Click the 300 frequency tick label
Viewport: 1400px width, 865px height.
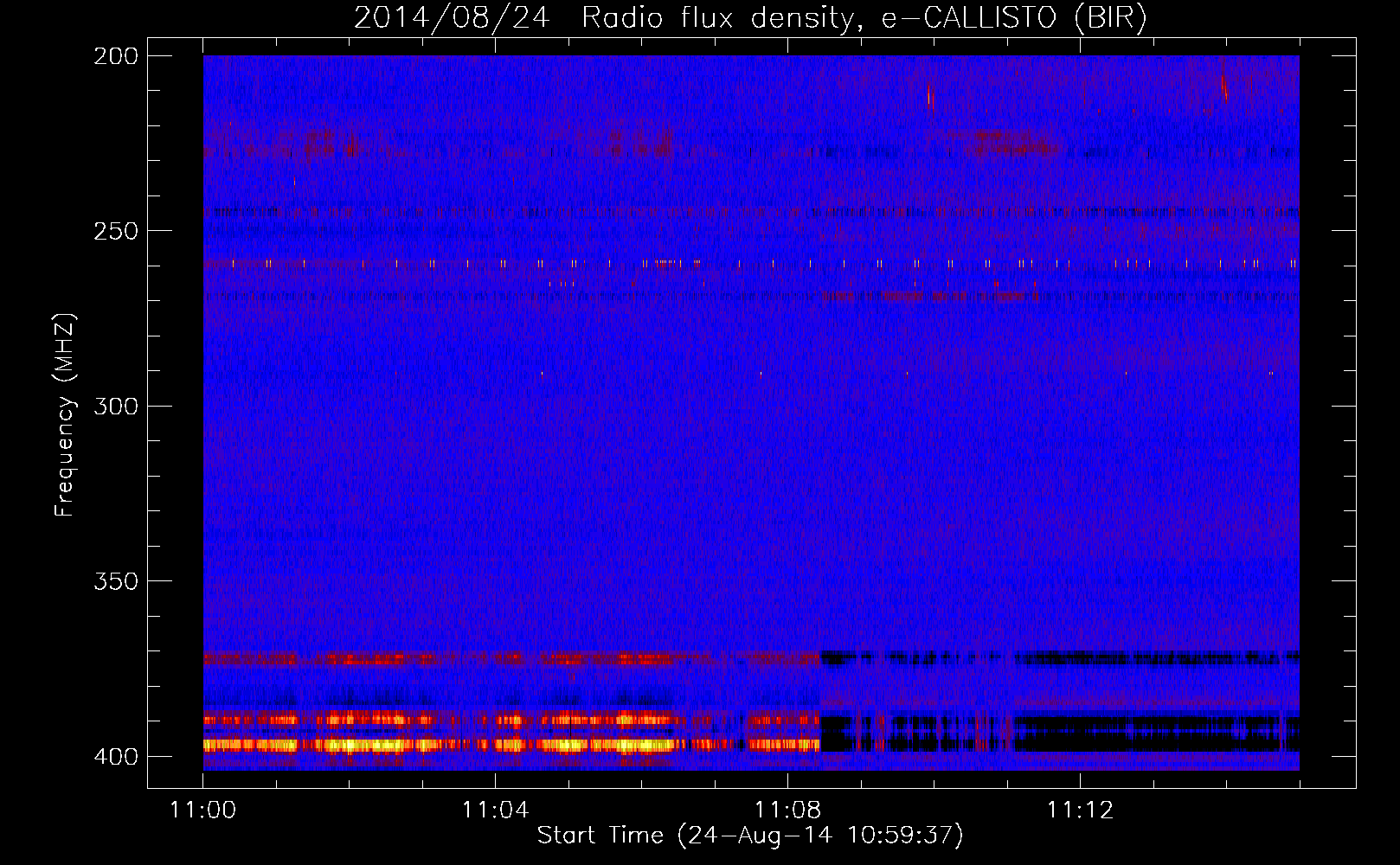(x=115, y=406)
